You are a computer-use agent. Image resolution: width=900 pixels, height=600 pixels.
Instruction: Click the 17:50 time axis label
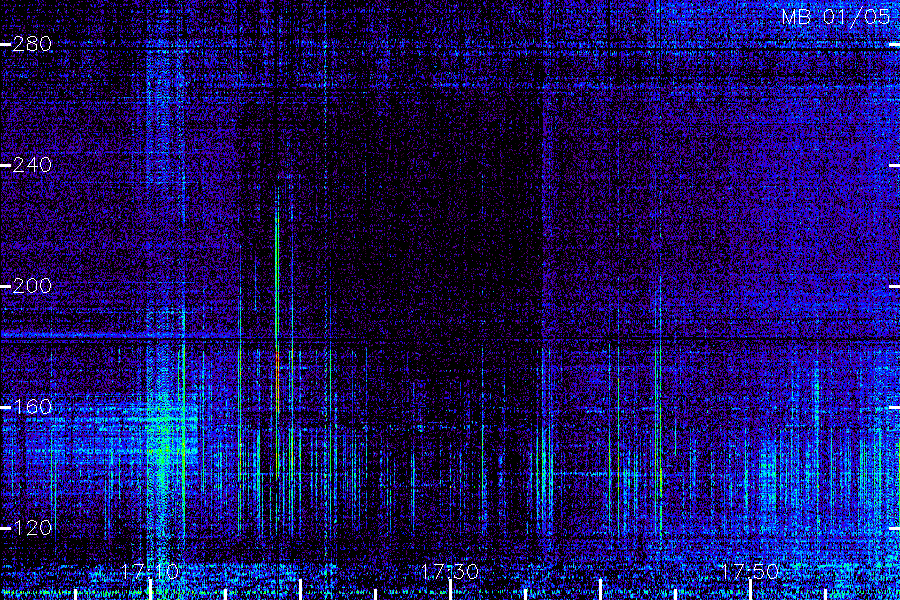750,571
